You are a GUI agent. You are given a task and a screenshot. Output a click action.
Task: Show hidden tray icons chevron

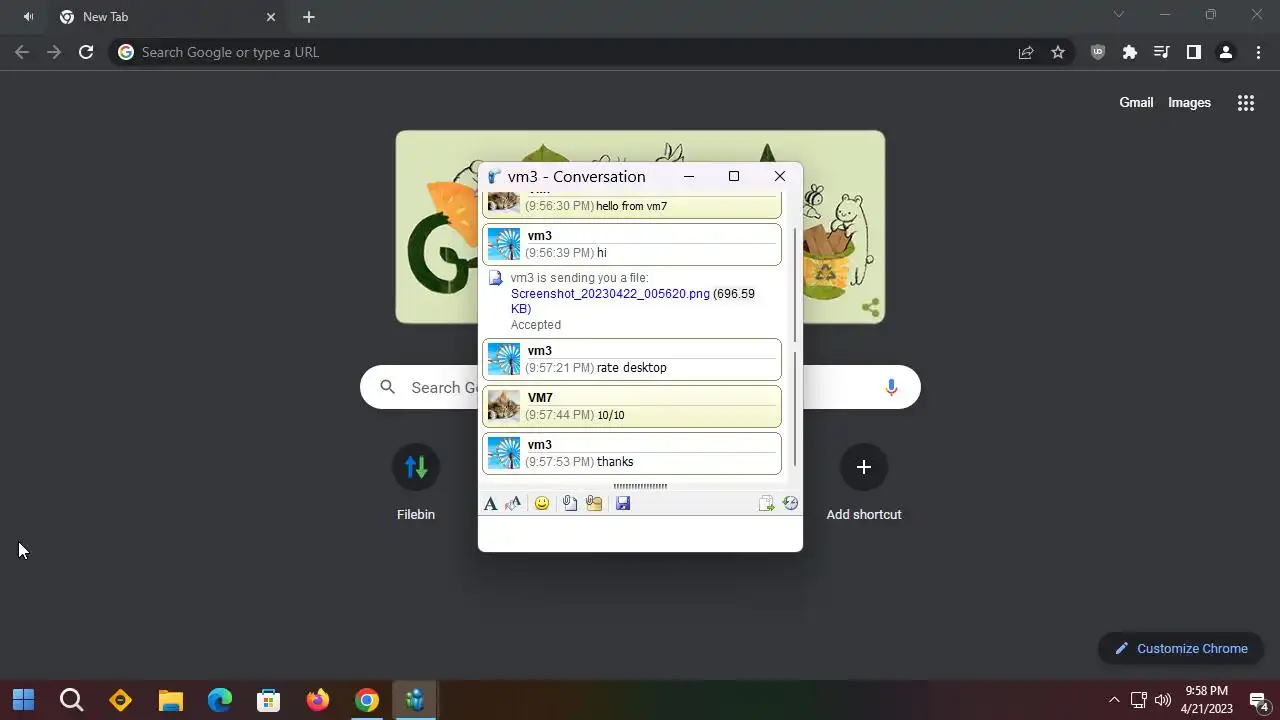[1114, 700]
